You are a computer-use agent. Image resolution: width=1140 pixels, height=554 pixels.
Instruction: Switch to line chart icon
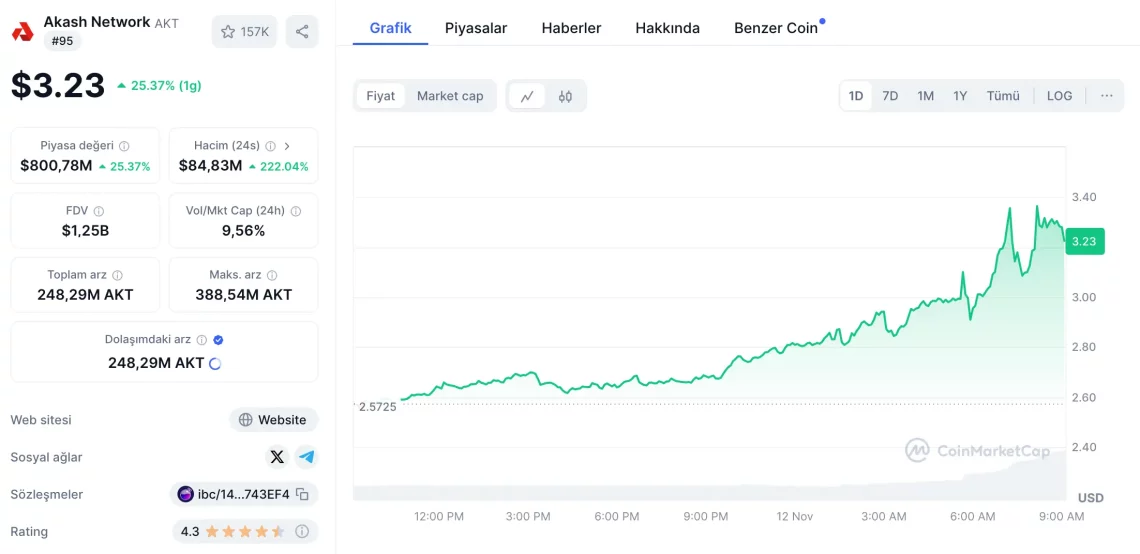527,96
